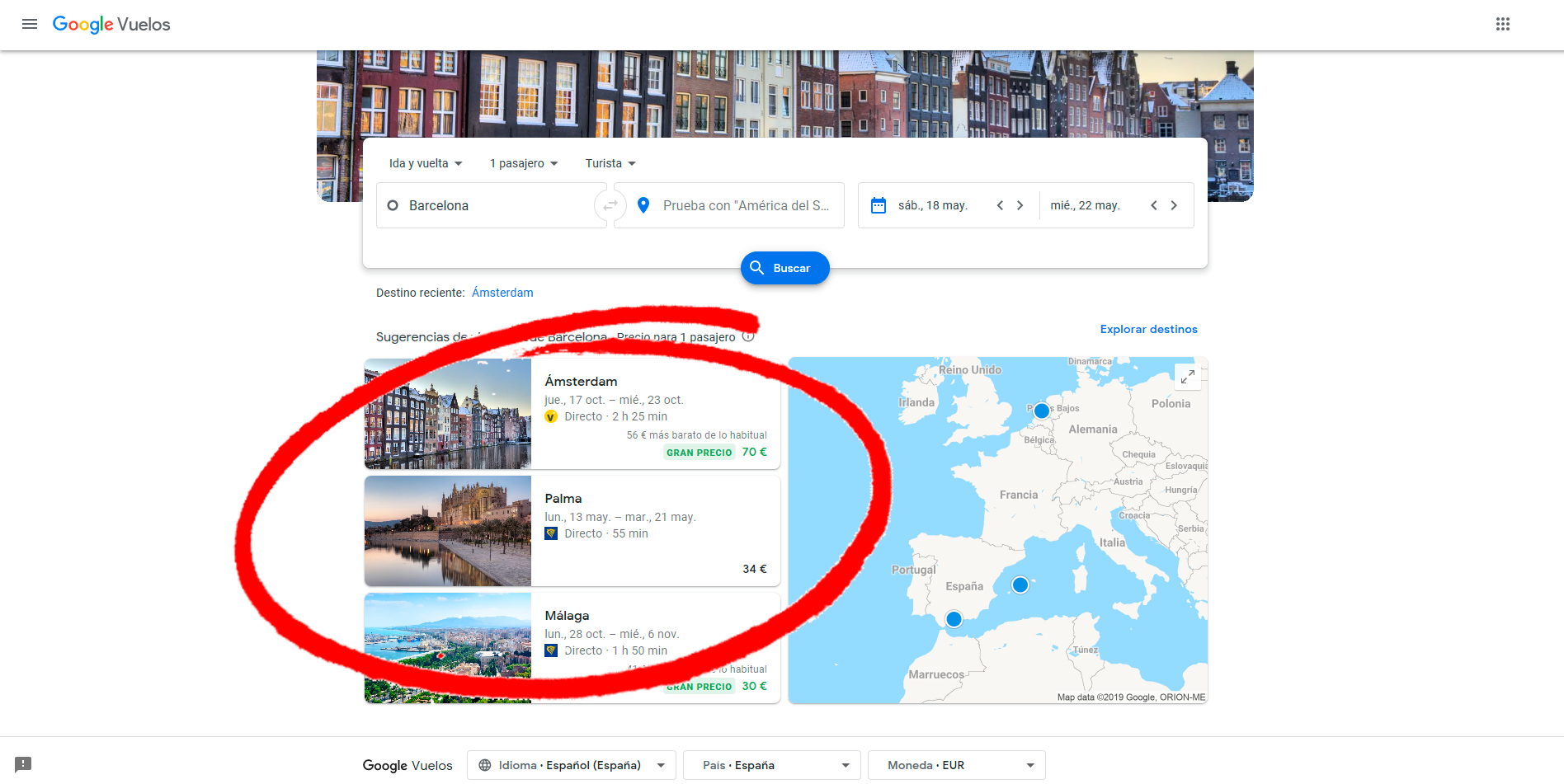Click the Explorar destinos link

[x=1149, y=329]
